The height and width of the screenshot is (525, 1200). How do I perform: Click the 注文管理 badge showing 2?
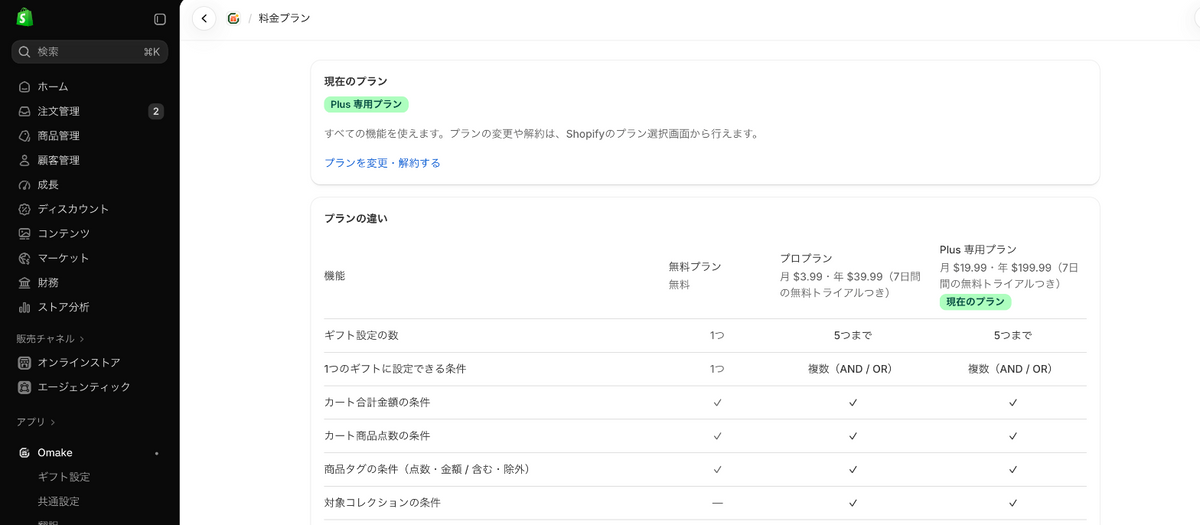(x=156, y=111)
